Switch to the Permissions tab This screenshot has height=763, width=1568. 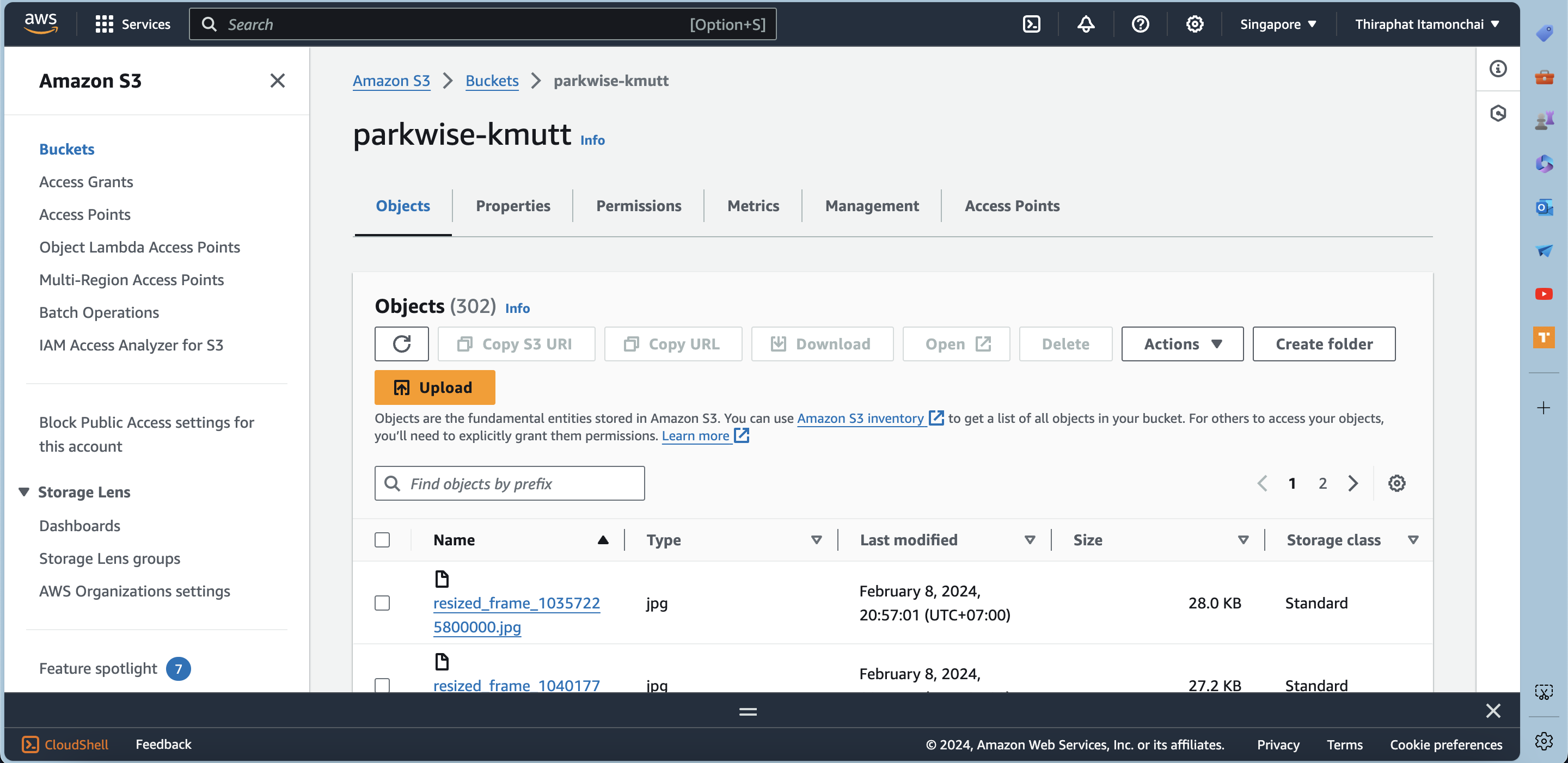coord(639,206)
